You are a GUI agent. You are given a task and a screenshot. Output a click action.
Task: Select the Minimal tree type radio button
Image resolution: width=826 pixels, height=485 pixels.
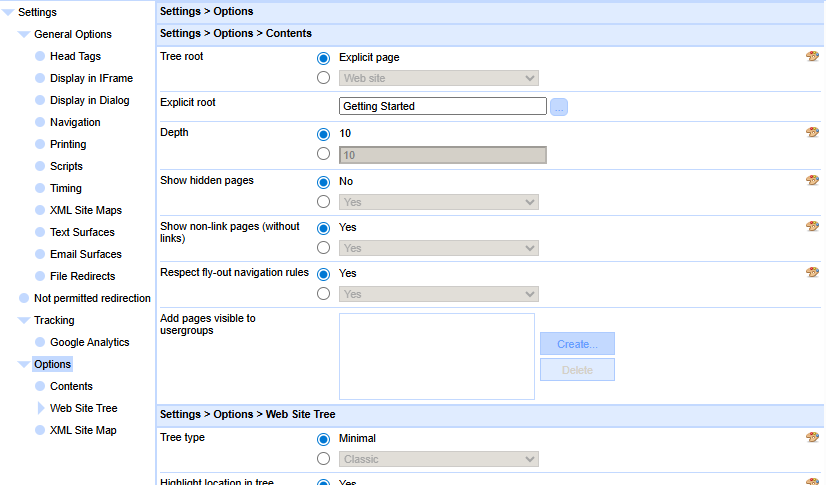click(323, 439)
